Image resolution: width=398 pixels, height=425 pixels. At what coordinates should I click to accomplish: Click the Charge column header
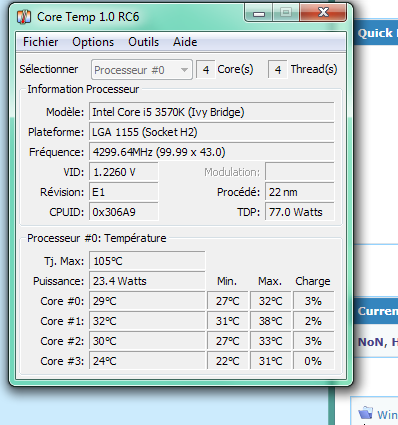pyautogui.click(x=313, y=281)
